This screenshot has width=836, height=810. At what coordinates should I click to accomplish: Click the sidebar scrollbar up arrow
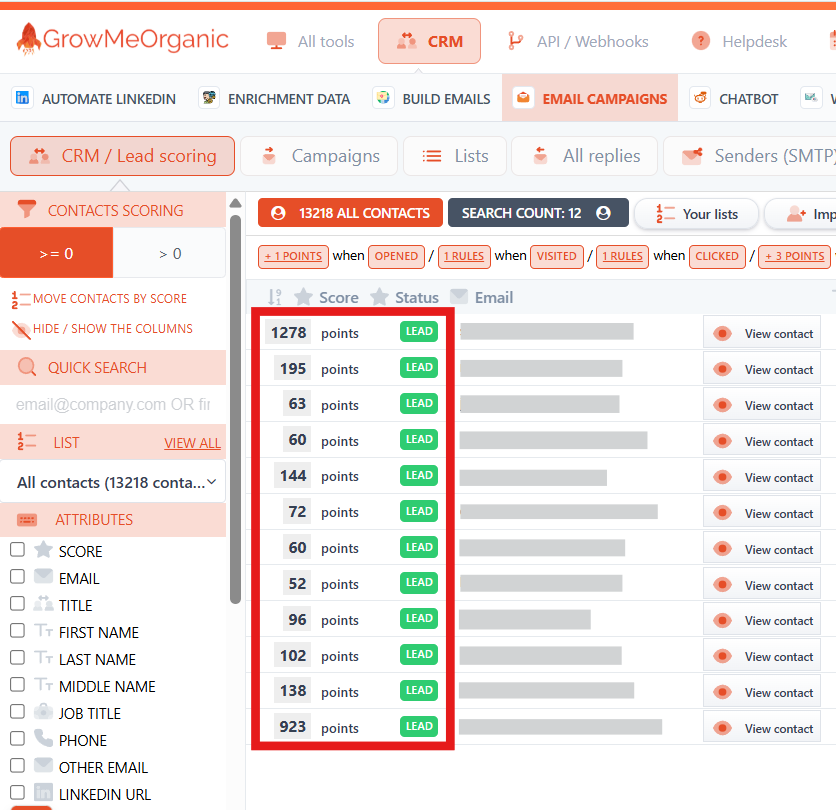[x=235, y=203]
